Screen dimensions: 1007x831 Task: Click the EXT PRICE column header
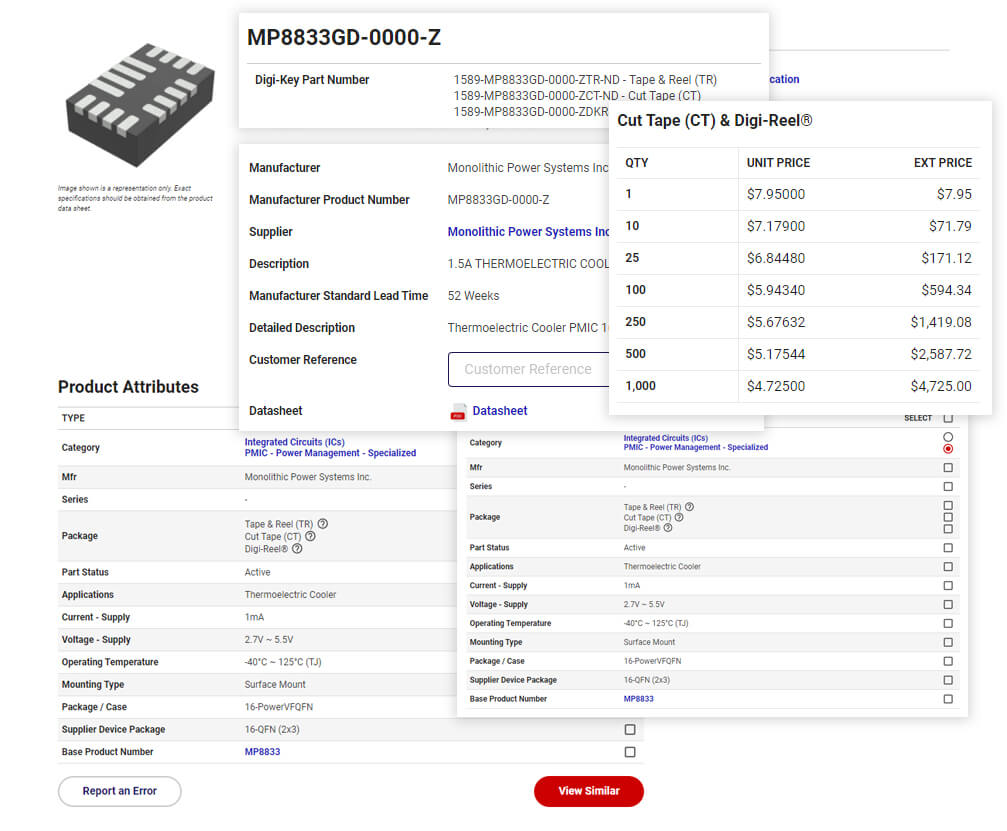tap(943, 162)
